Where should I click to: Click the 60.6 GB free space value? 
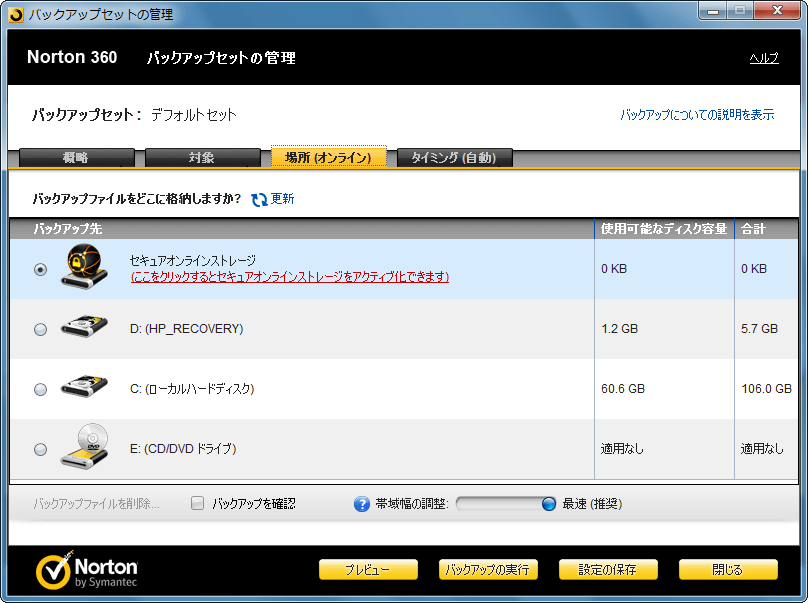[623, 389]
